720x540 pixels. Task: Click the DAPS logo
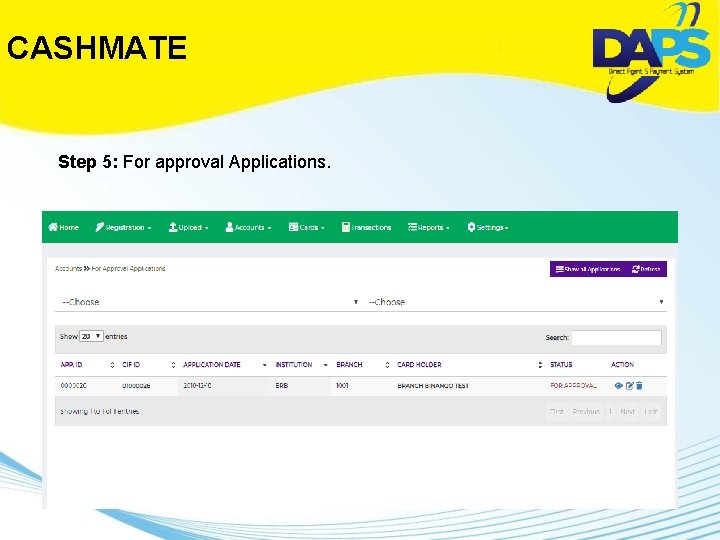tap(652, 51)
